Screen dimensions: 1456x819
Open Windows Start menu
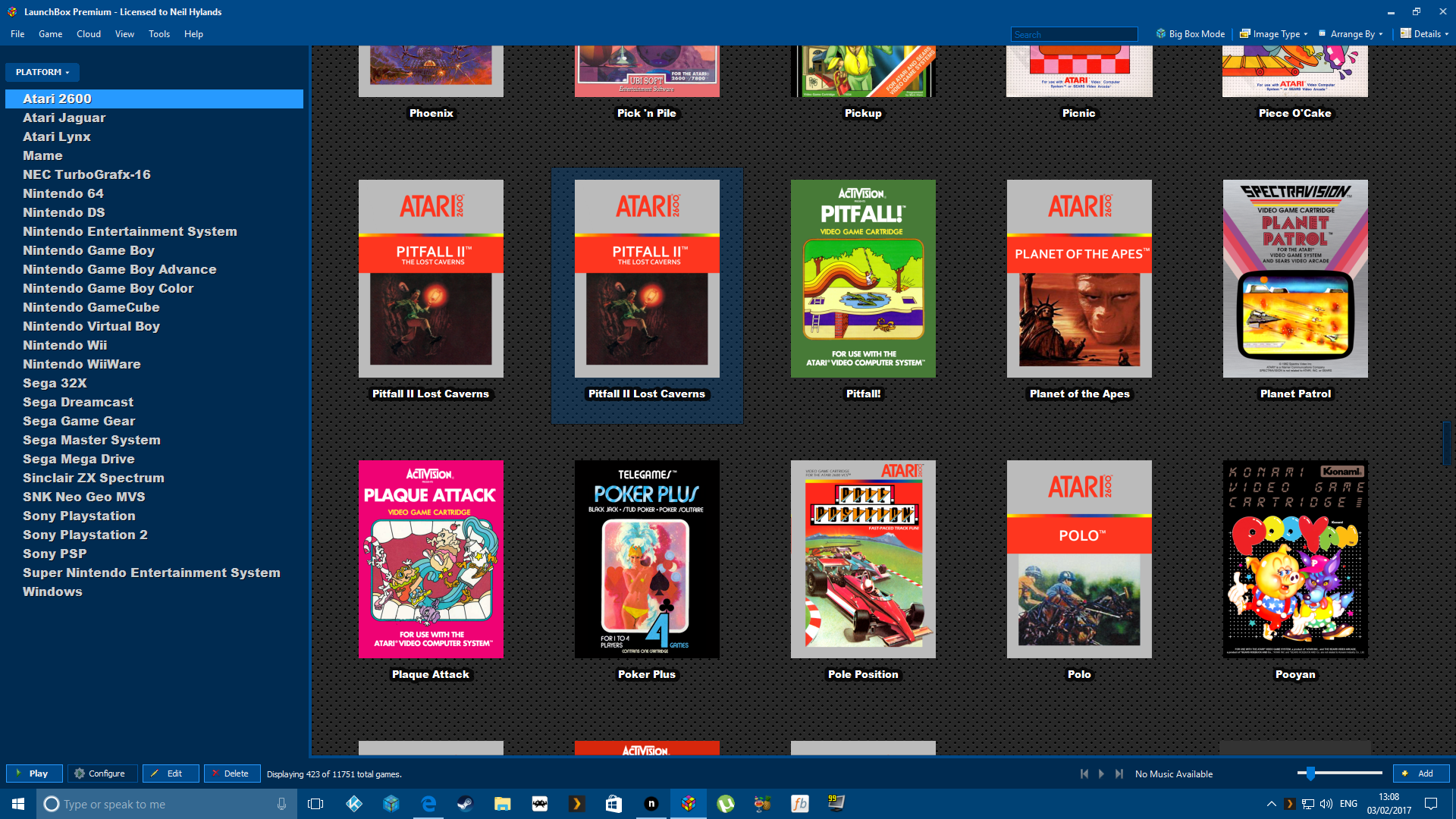click(x=18, y=804)
